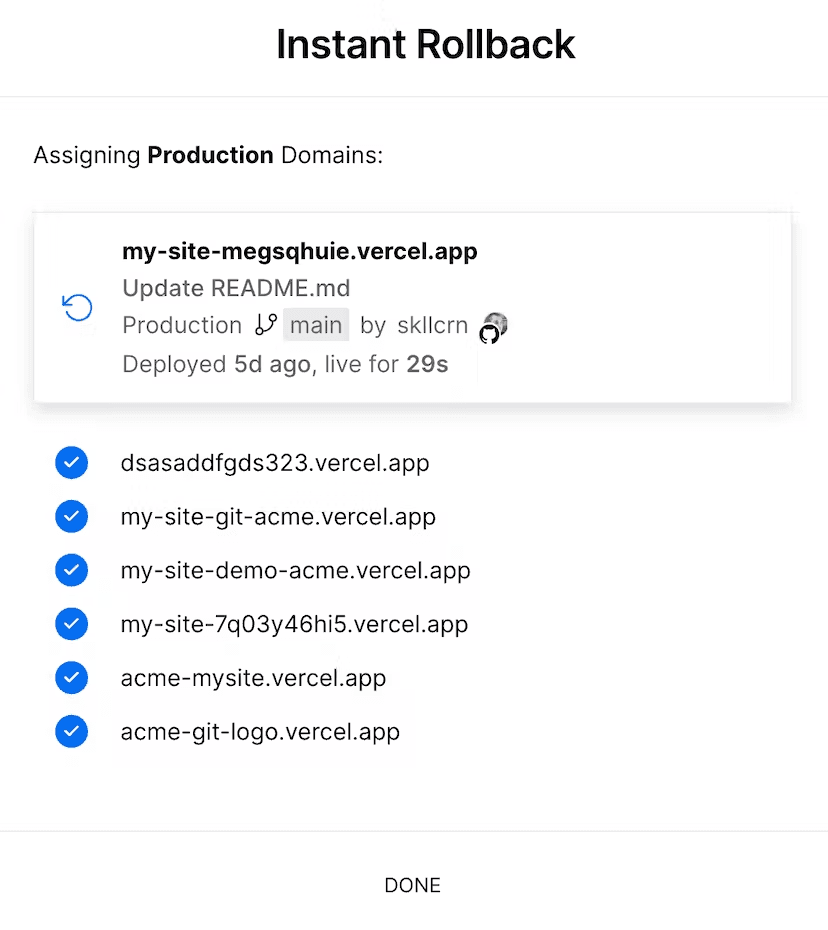Viewport: 828px width, 930px height.
Task: Open the acme-mysite.vercel.app domain
Action: point(253,678)
